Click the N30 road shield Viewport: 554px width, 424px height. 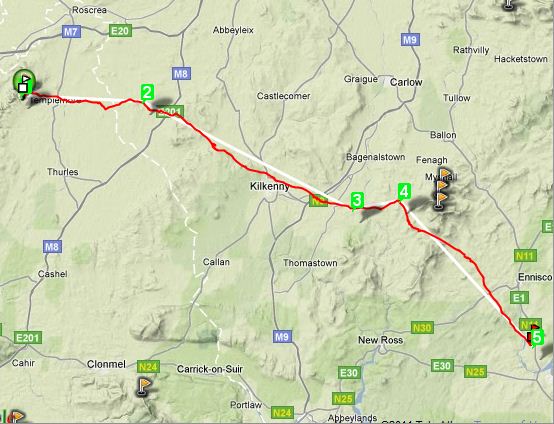coord(422,328)
